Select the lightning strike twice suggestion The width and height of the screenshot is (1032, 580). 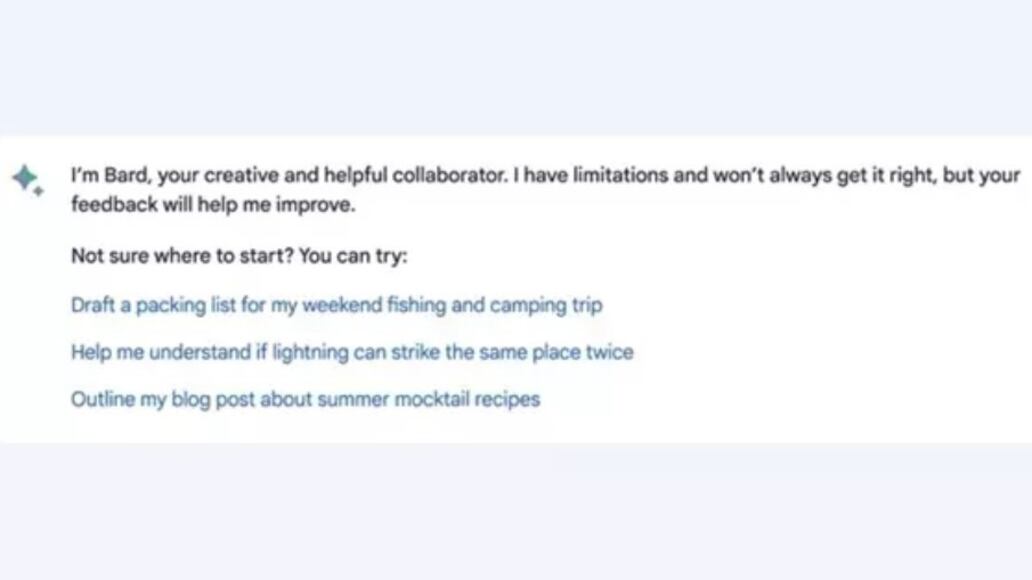[x=351, y=352]
